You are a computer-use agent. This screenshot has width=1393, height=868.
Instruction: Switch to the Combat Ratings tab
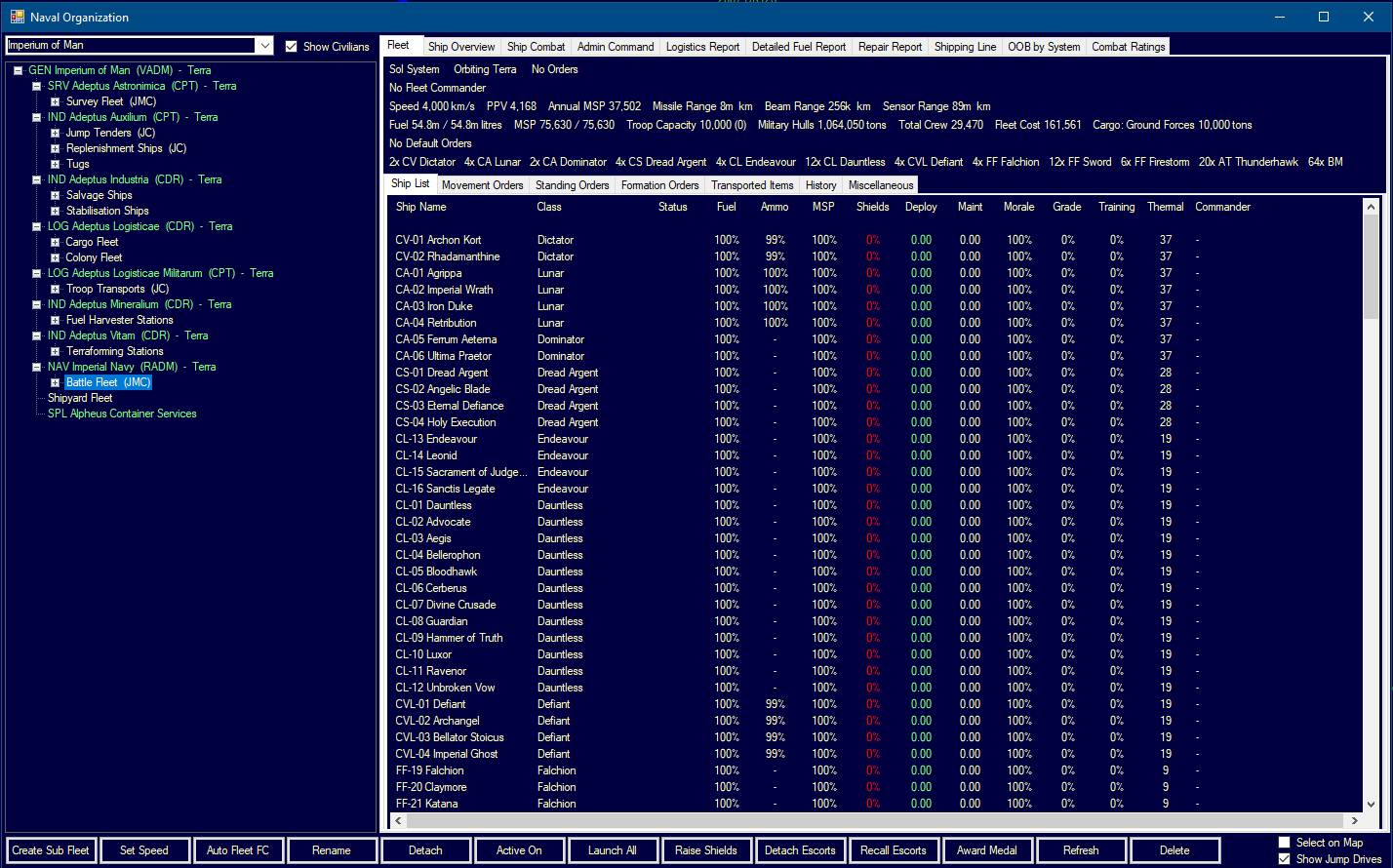(1128, 47)
